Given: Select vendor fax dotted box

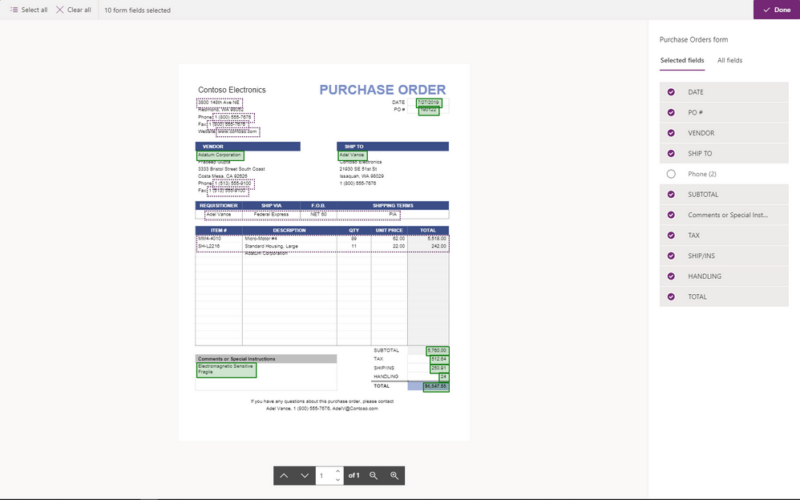Looking at the screenshot, I should click(228, 191).
